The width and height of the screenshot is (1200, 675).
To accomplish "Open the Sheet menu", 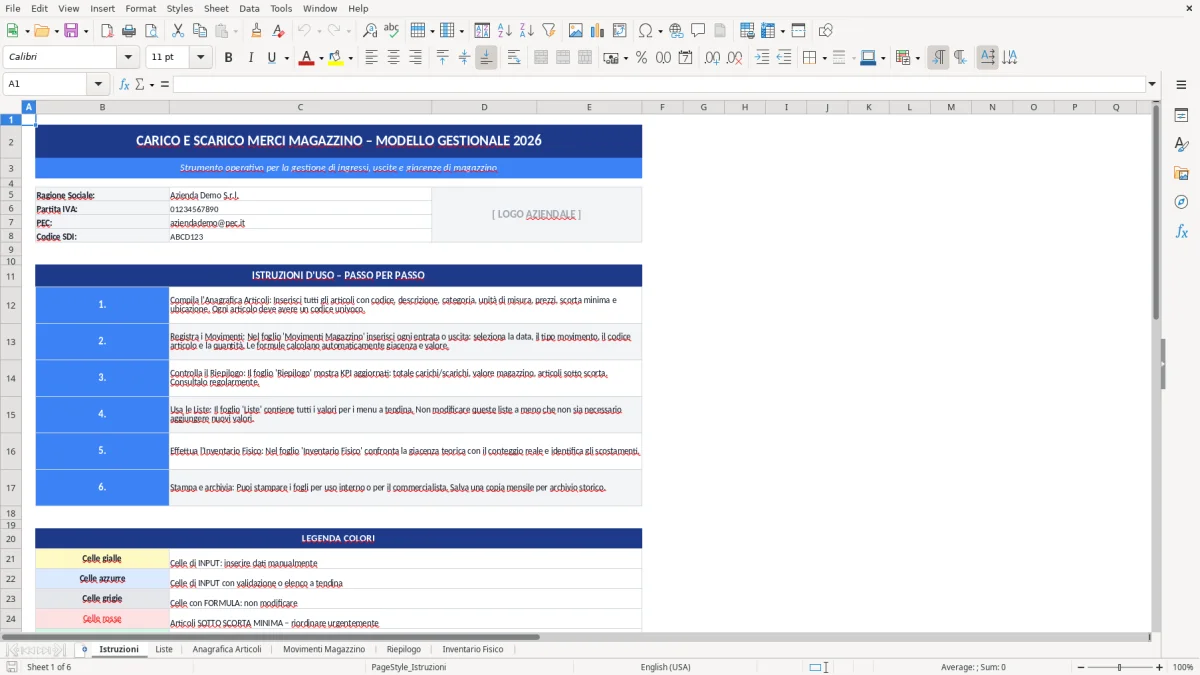I will [x=216, y=8].
